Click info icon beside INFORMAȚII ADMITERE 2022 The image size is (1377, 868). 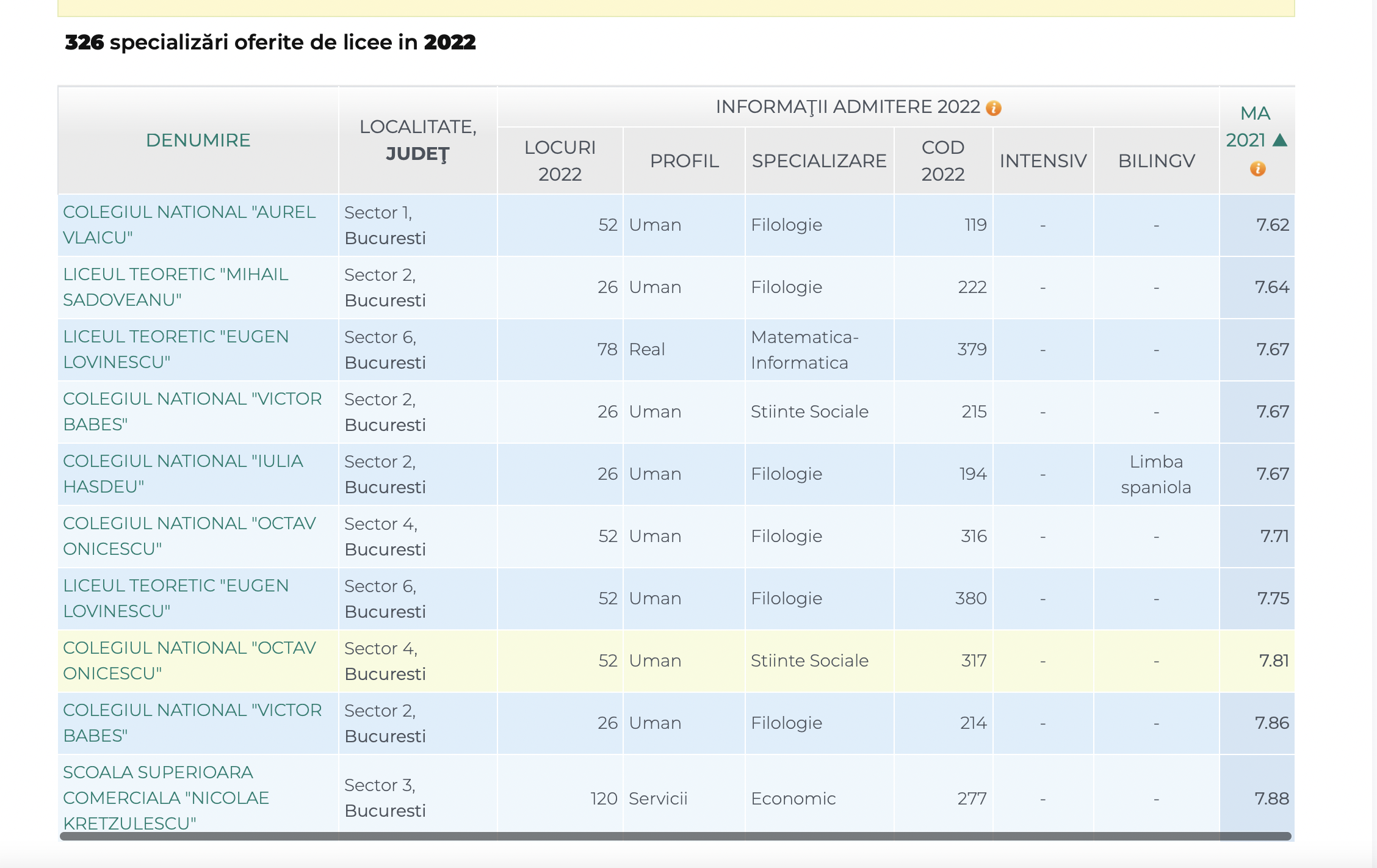pyautogui.click(x=994, y=108)
